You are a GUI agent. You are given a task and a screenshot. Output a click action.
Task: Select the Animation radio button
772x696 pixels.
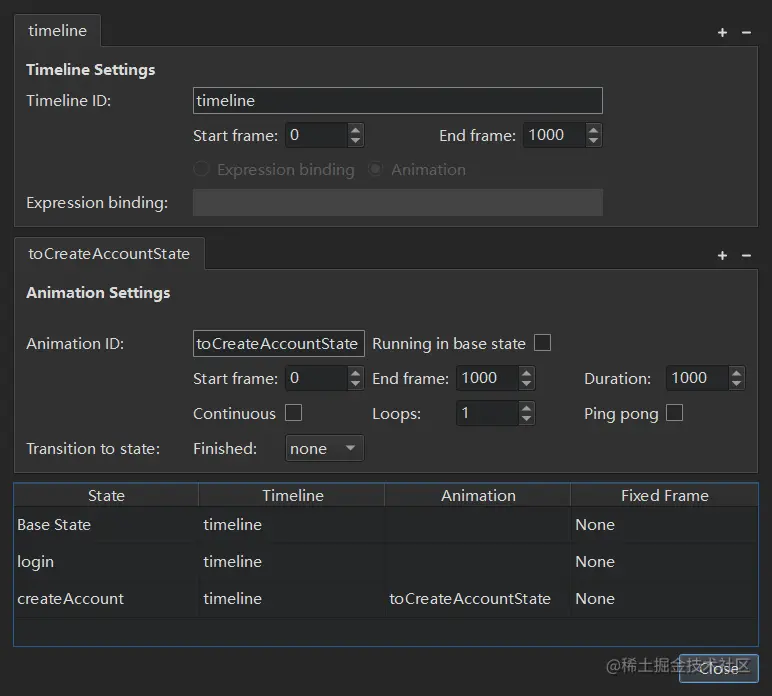375,169
